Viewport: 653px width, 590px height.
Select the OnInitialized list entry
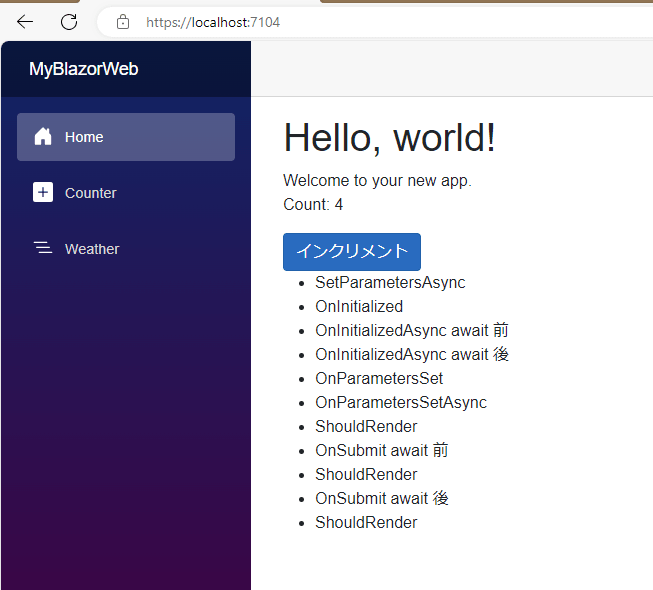tap(359, 306)
